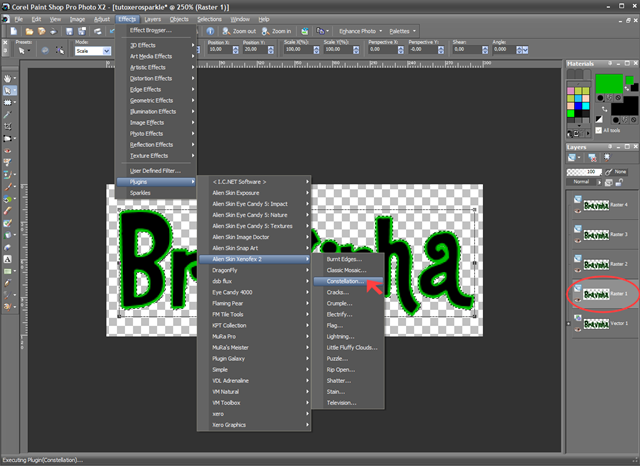Click the Open folder icon

click(29, 31)
